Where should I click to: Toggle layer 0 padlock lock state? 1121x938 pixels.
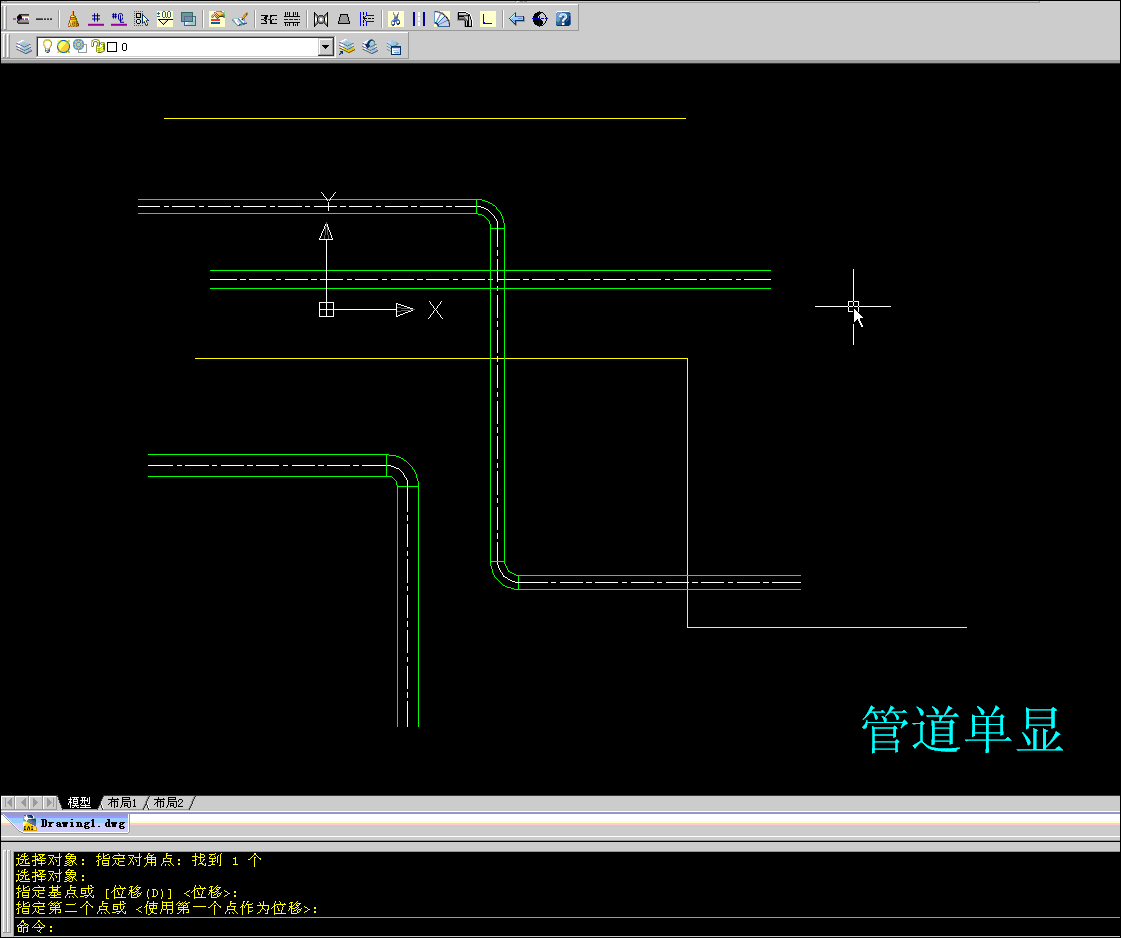tap(97, 46)
